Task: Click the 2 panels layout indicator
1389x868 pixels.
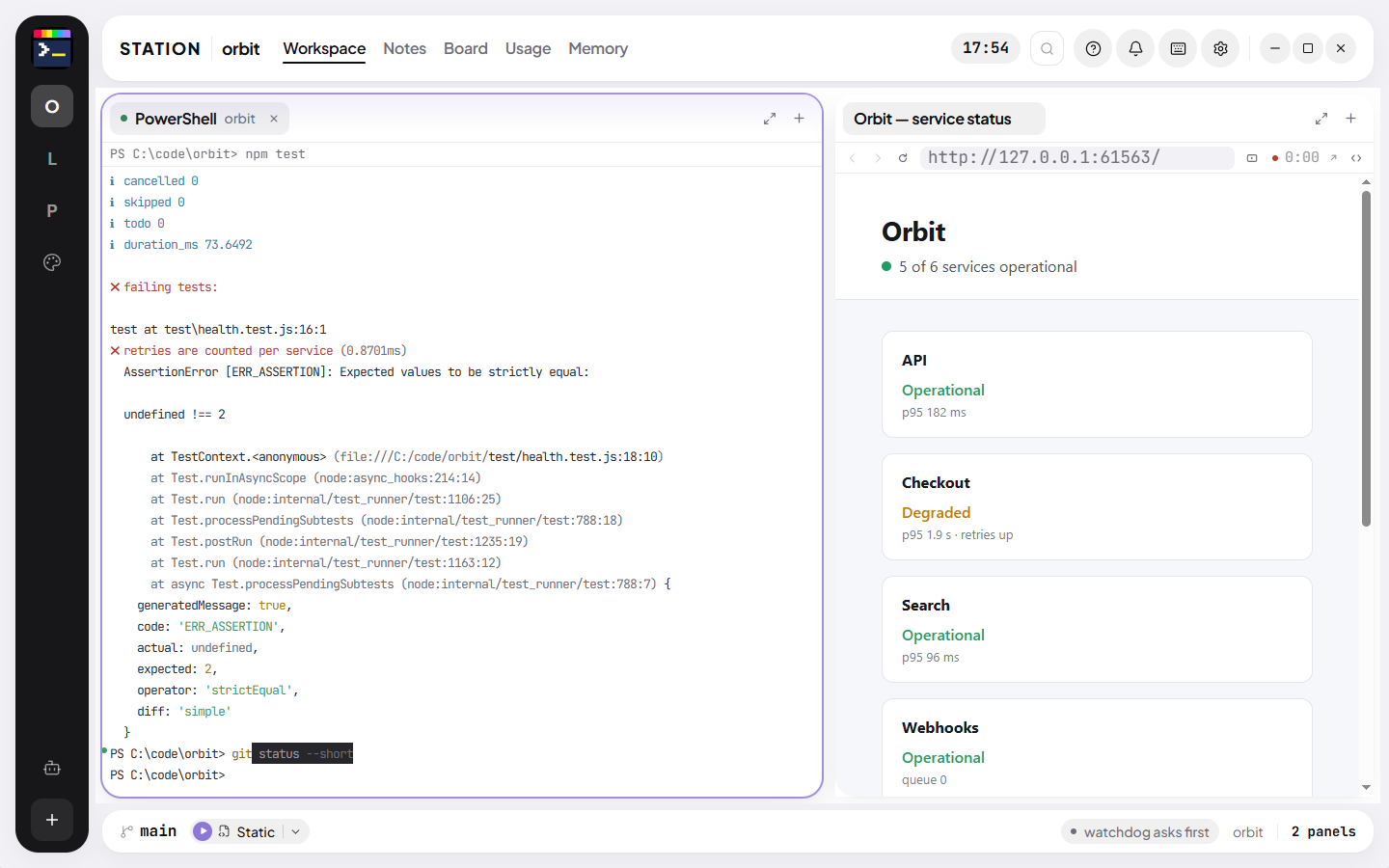Action: [x=1323, y=831]
